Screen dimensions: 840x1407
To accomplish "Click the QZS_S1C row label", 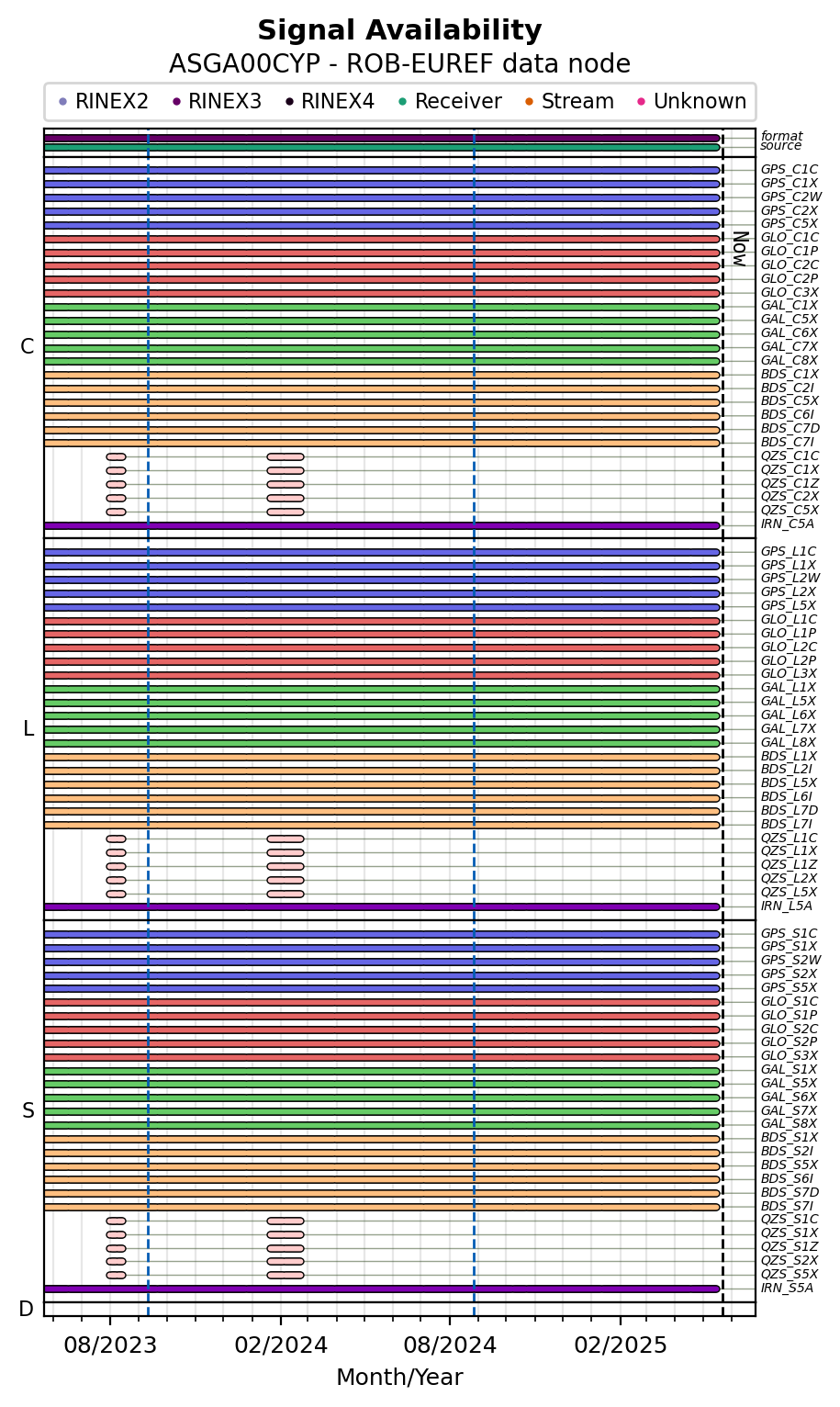I will pyautogui.click(x=790, y=1220).
